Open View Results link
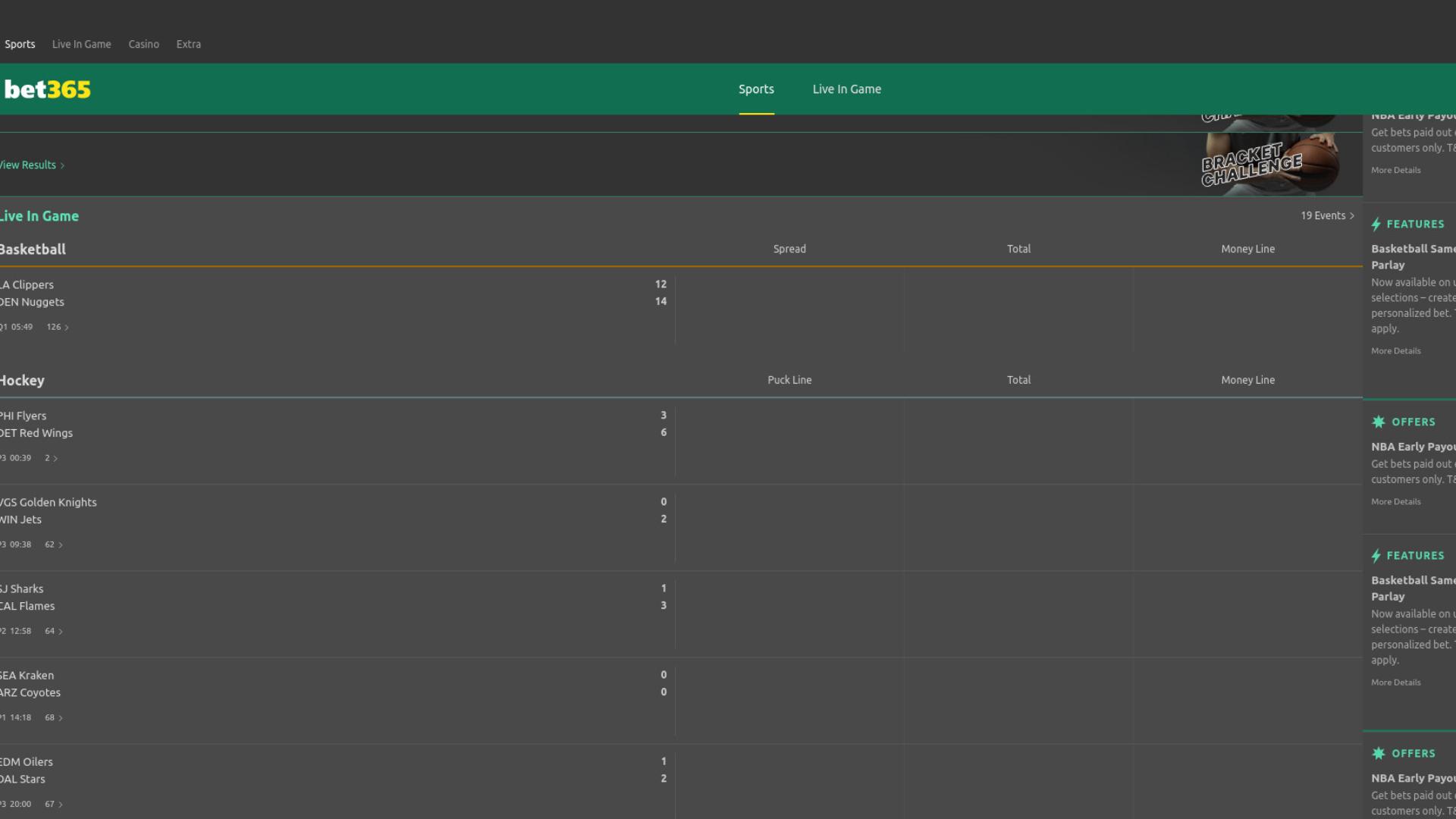Viewport: 1456px width, 819px height. pos(32,165)
